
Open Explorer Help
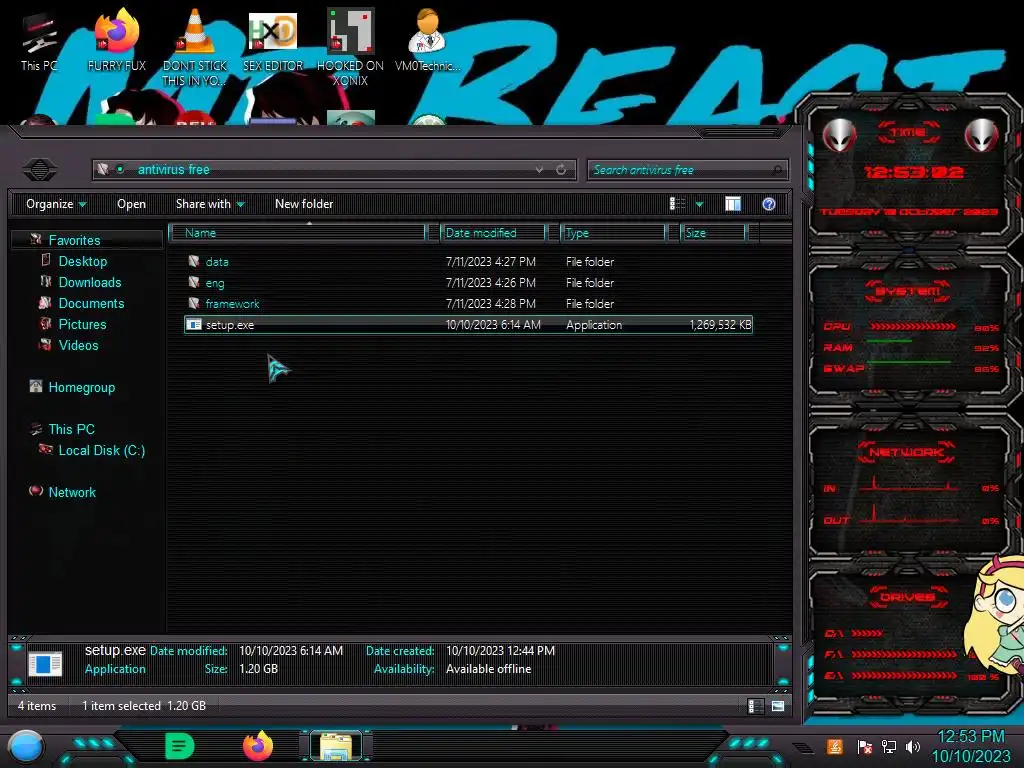coord(769,204)
